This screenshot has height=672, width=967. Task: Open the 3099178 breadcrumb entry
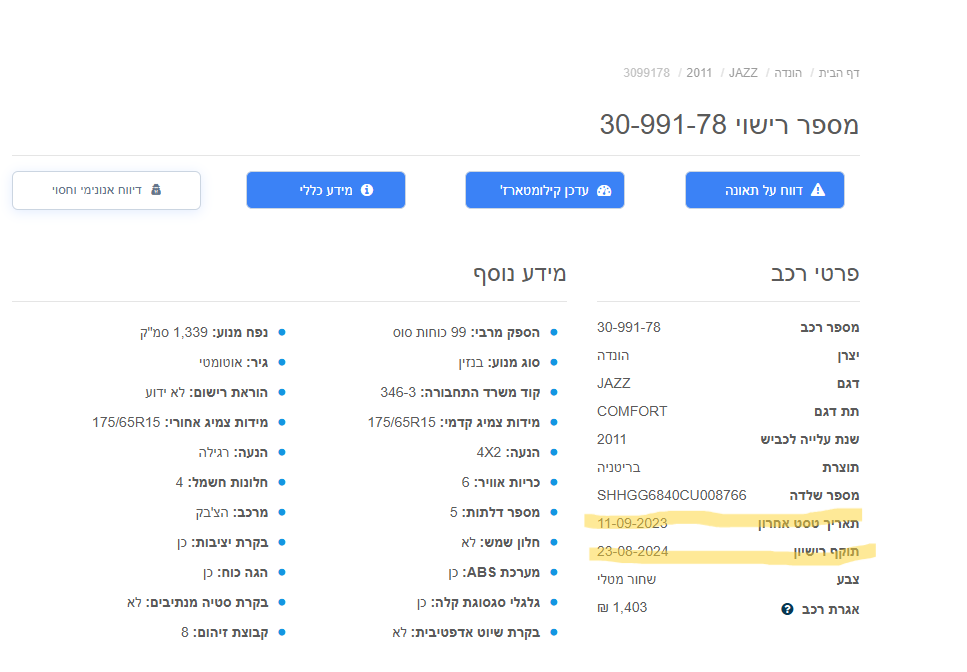[x=648, y=72]
